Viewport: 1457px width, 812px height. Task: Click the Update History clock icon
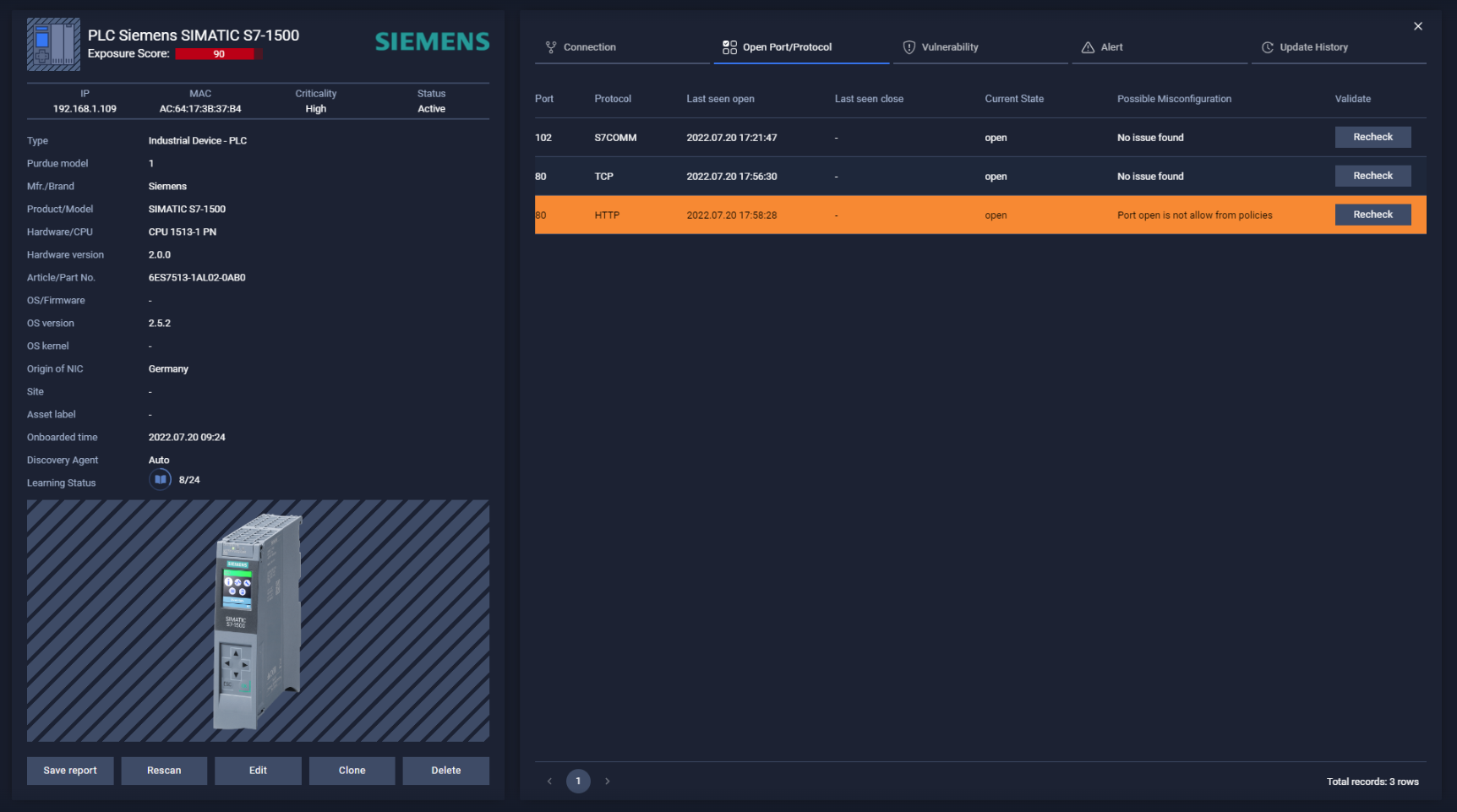1268,47
